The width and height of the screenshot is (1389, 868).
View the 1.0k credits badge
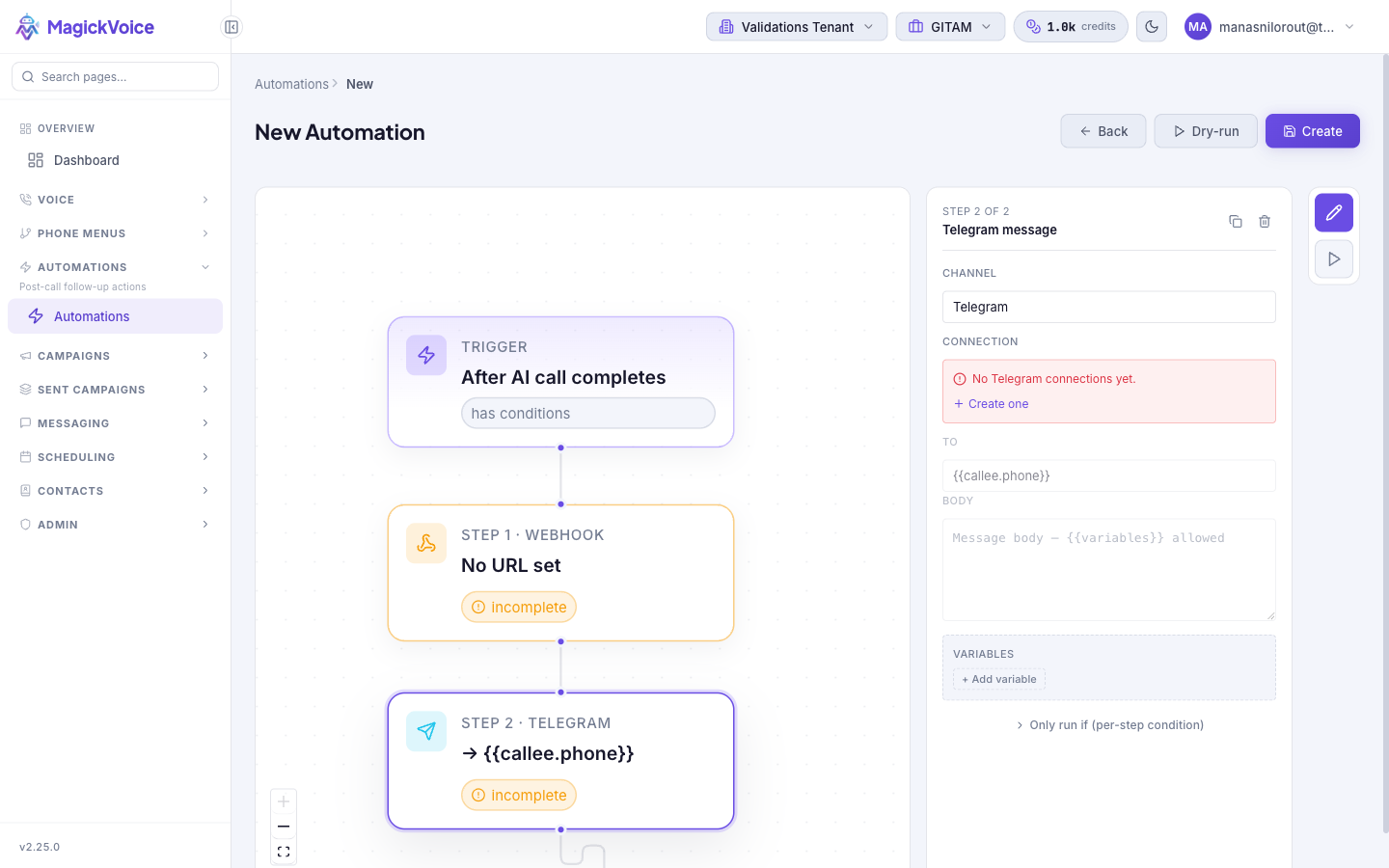click(x=1071, y=27)
